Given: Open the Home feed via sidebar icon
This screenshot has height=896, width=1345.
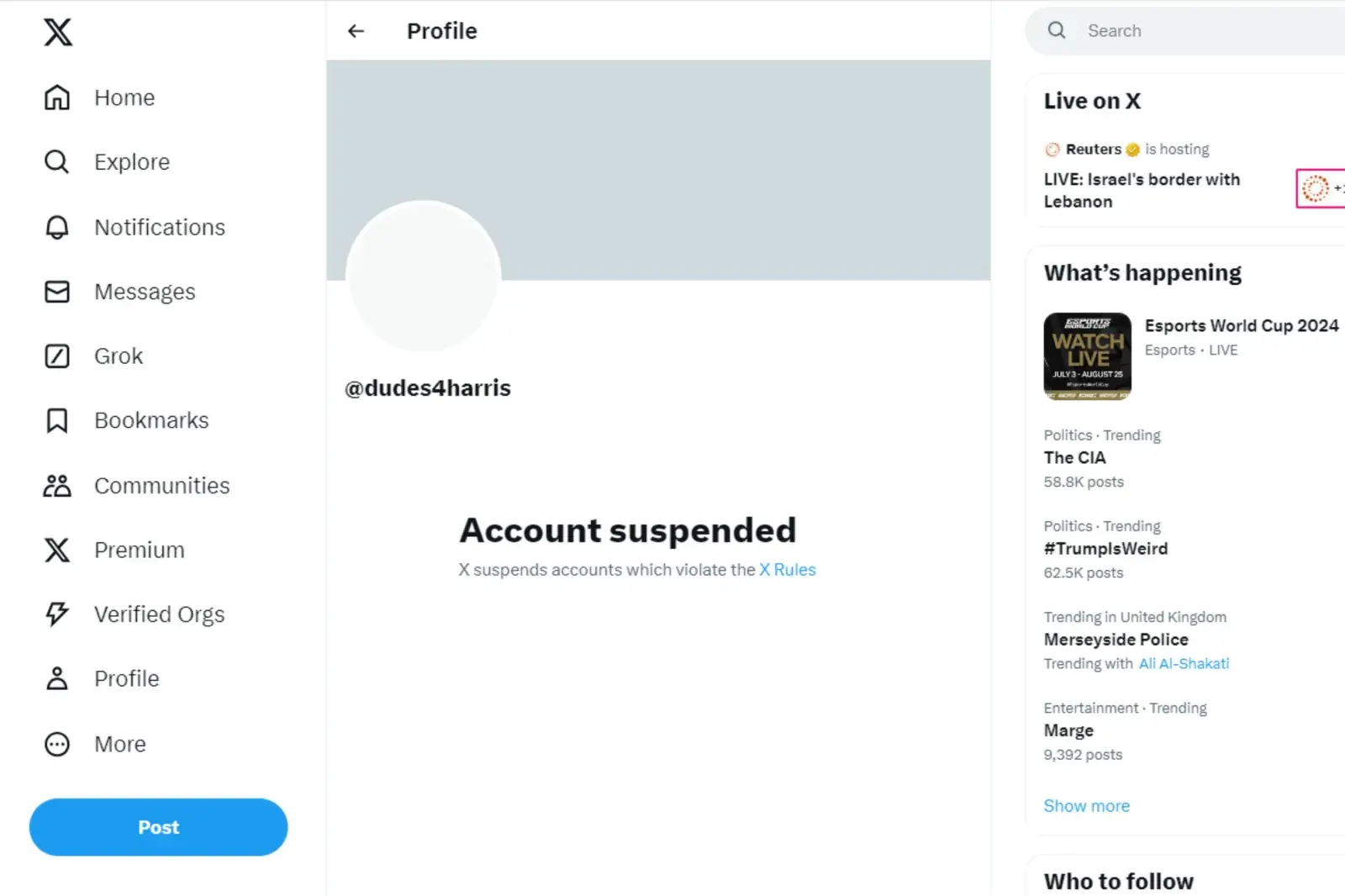Looking at the screenshot, I should 56,97.
